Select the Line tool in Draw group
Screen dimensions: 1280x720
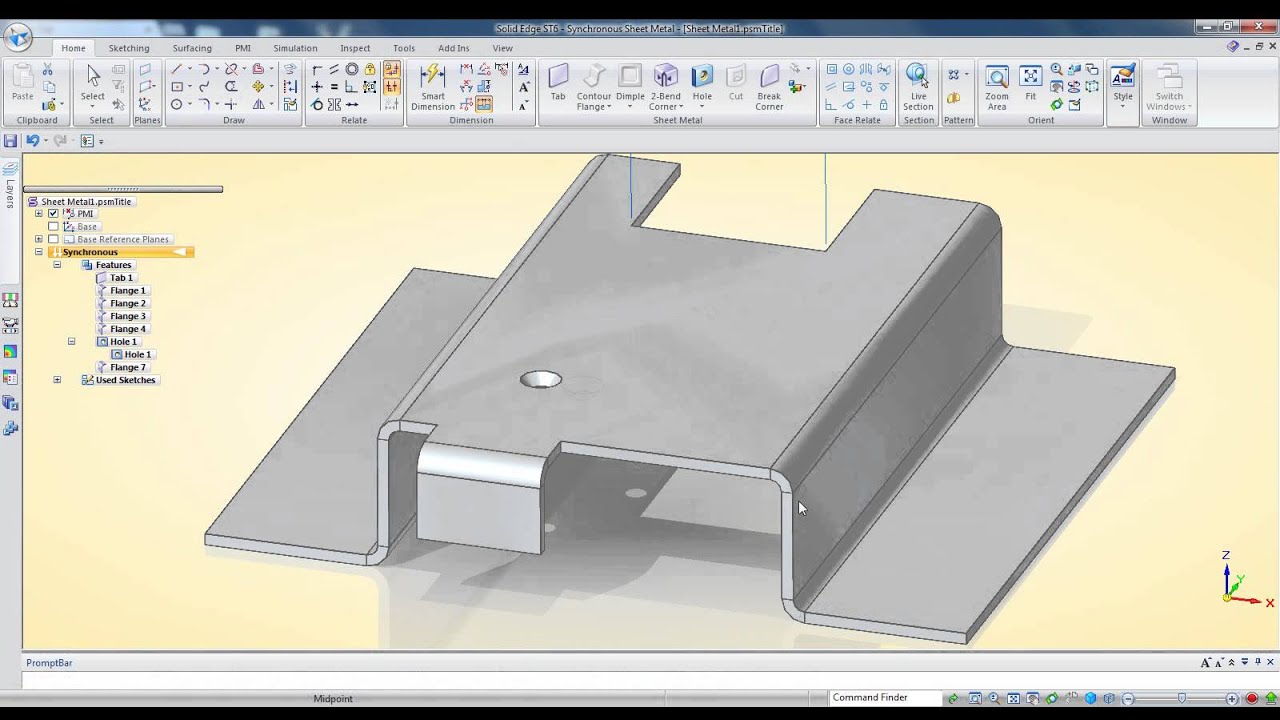point(176,70)
